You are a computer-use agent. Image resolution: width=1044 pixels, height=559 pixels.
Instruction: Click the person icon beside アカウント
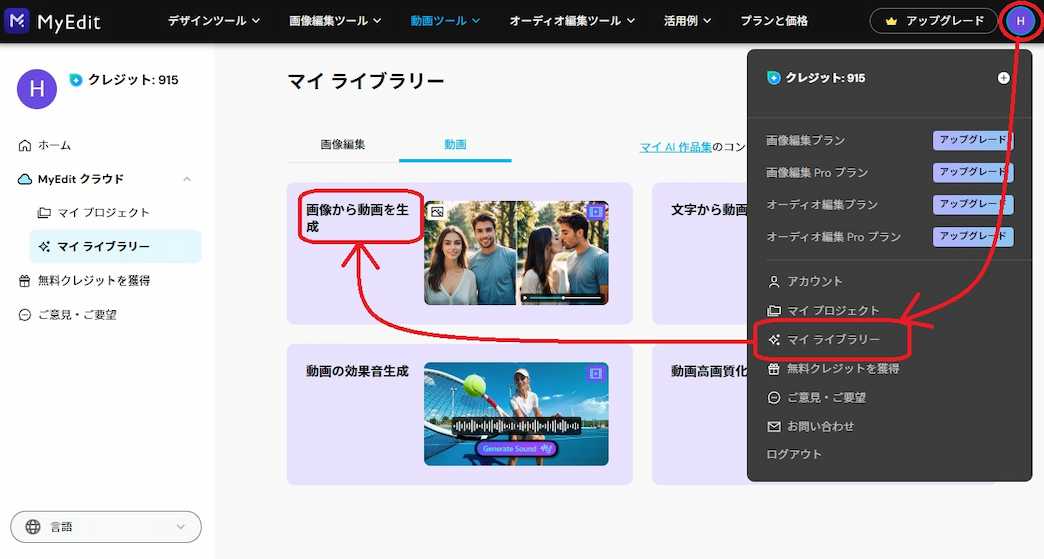click(774, 281)
